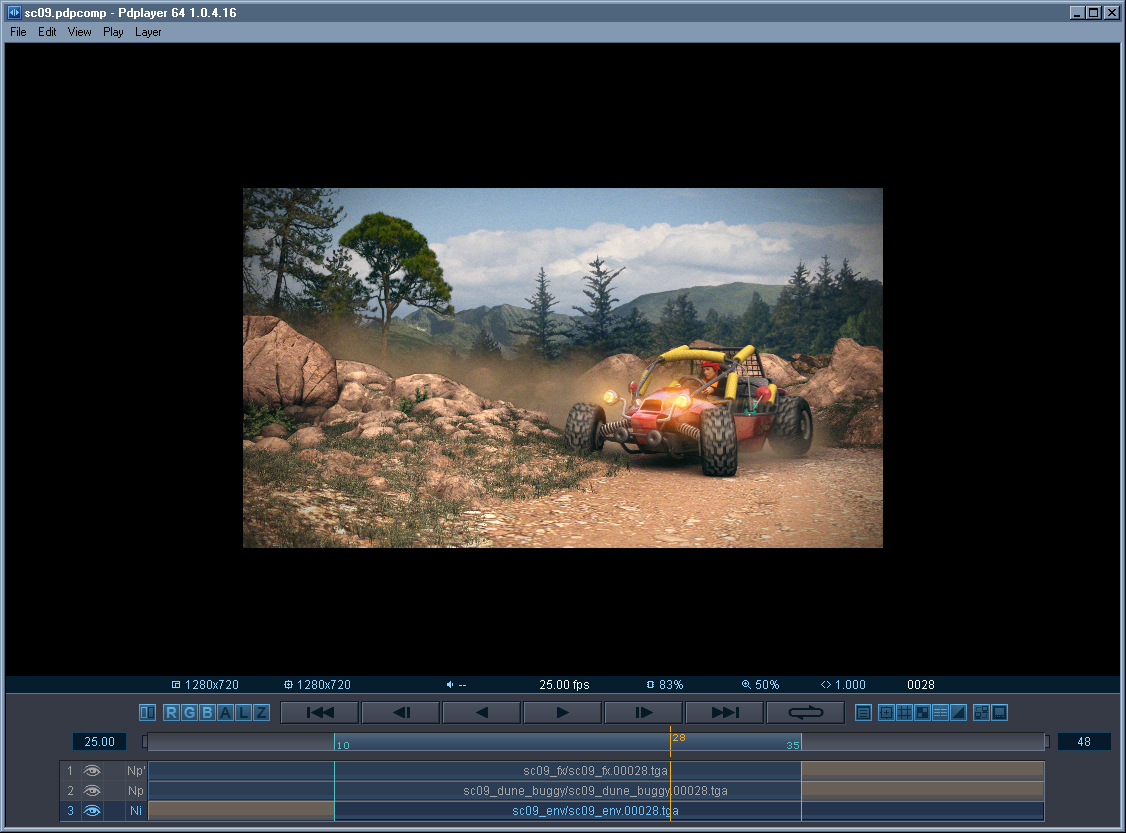The width and height of the screenshot is (1126, 833).
Task: Select the sc09_dune_buggy.00028.tga layer bar
Action: pos(595,791)
